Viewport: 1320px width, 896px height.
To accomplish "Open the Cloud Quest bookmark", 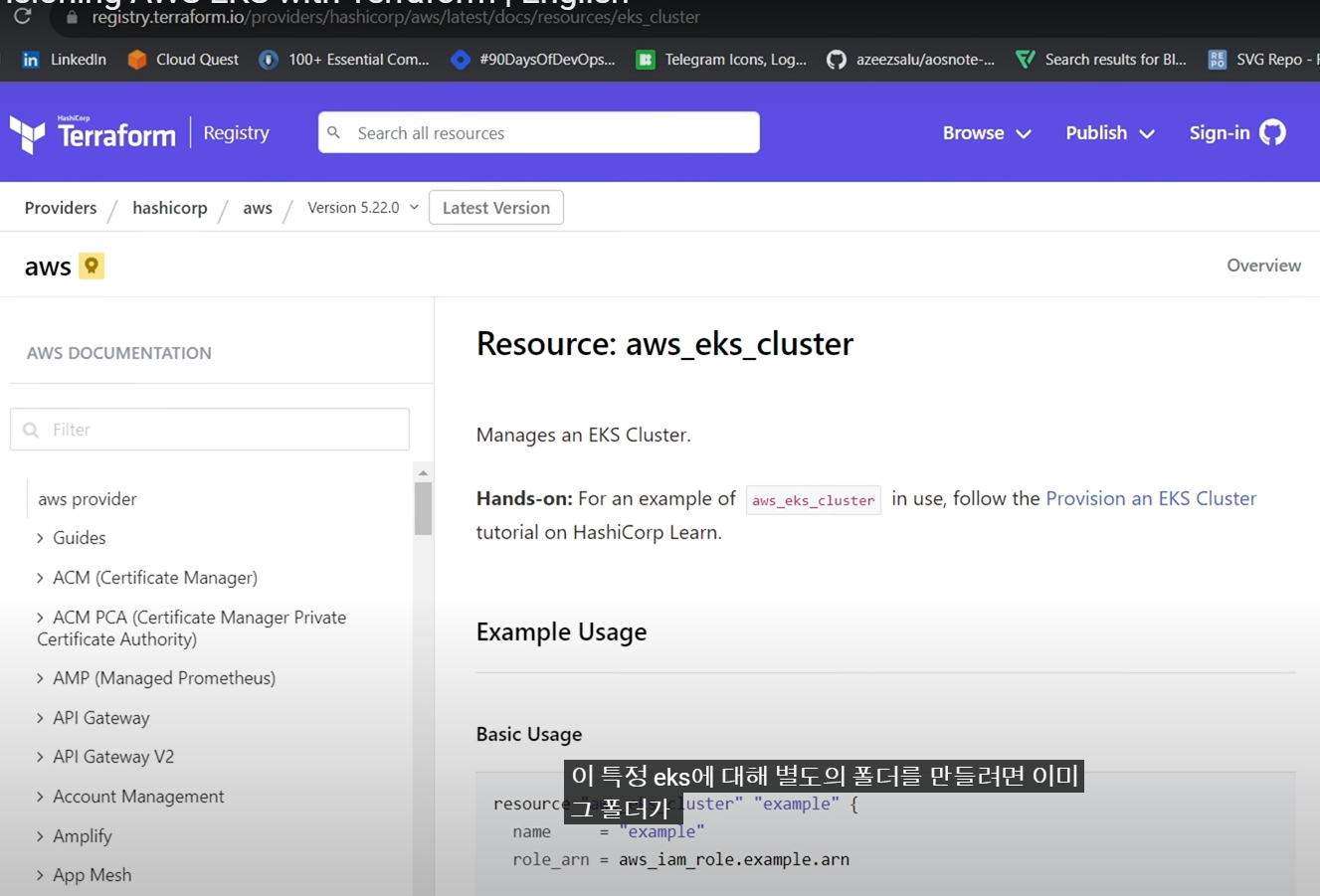I will [183, 60].
